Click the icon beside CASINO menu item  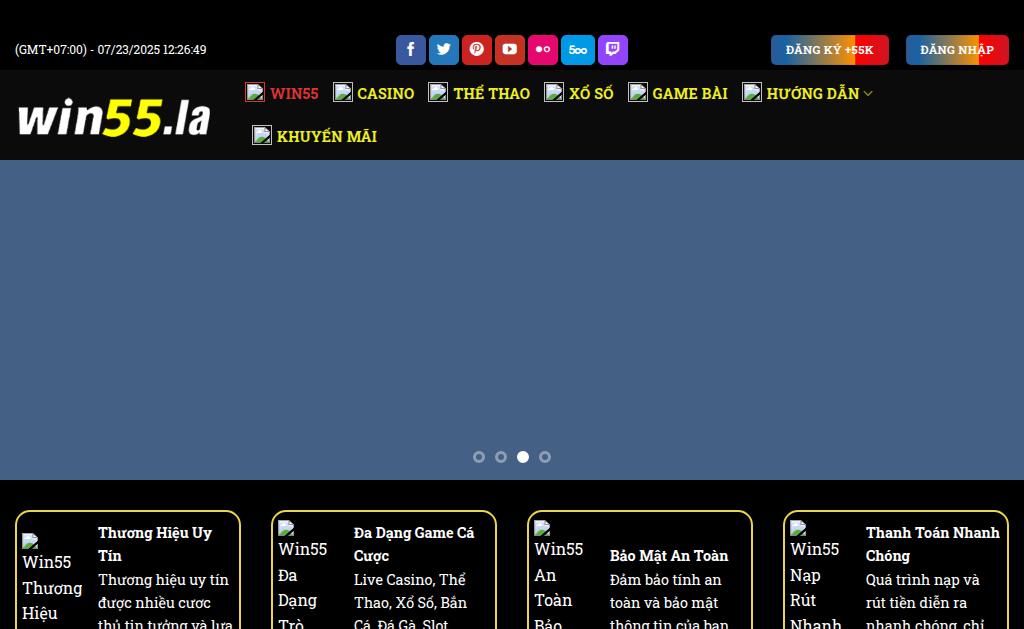(x=343, y=92)
